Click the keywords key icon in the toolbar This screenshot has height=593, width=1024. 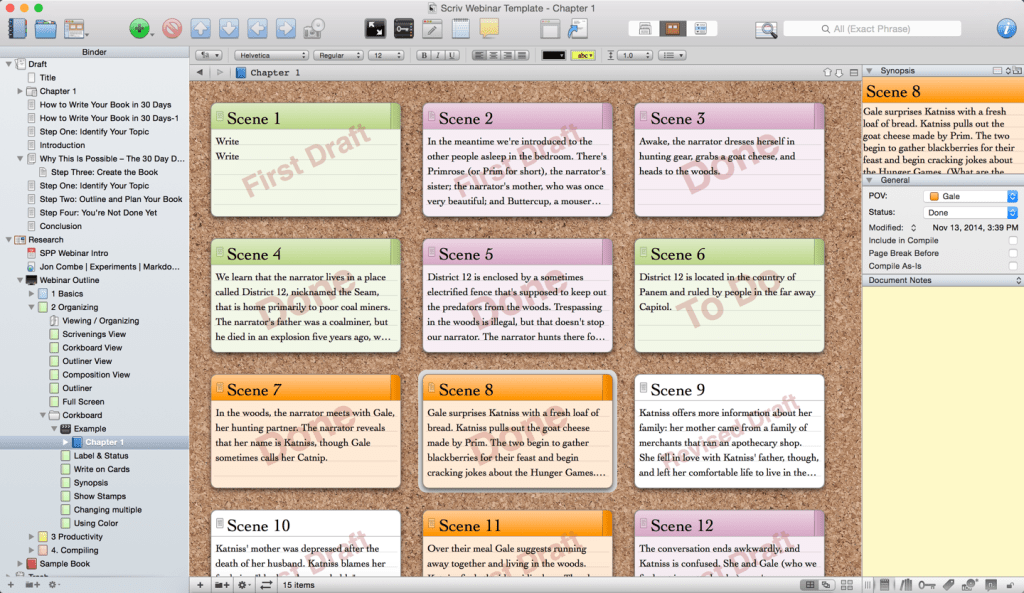(x=404, y=27)
